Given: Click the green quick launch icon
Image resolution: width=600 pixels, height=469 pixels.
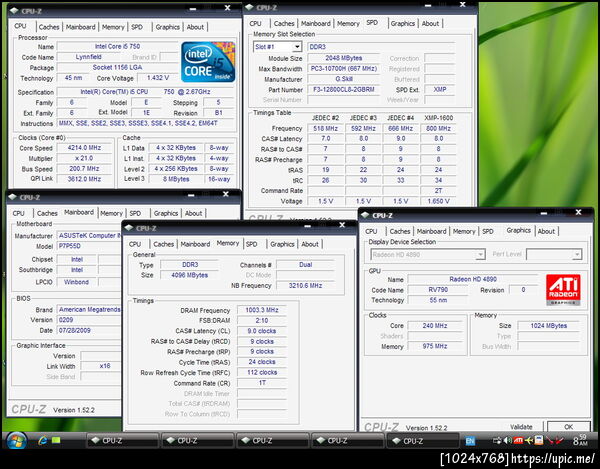Looking at the screenshot, I should [x=56, y=440].
